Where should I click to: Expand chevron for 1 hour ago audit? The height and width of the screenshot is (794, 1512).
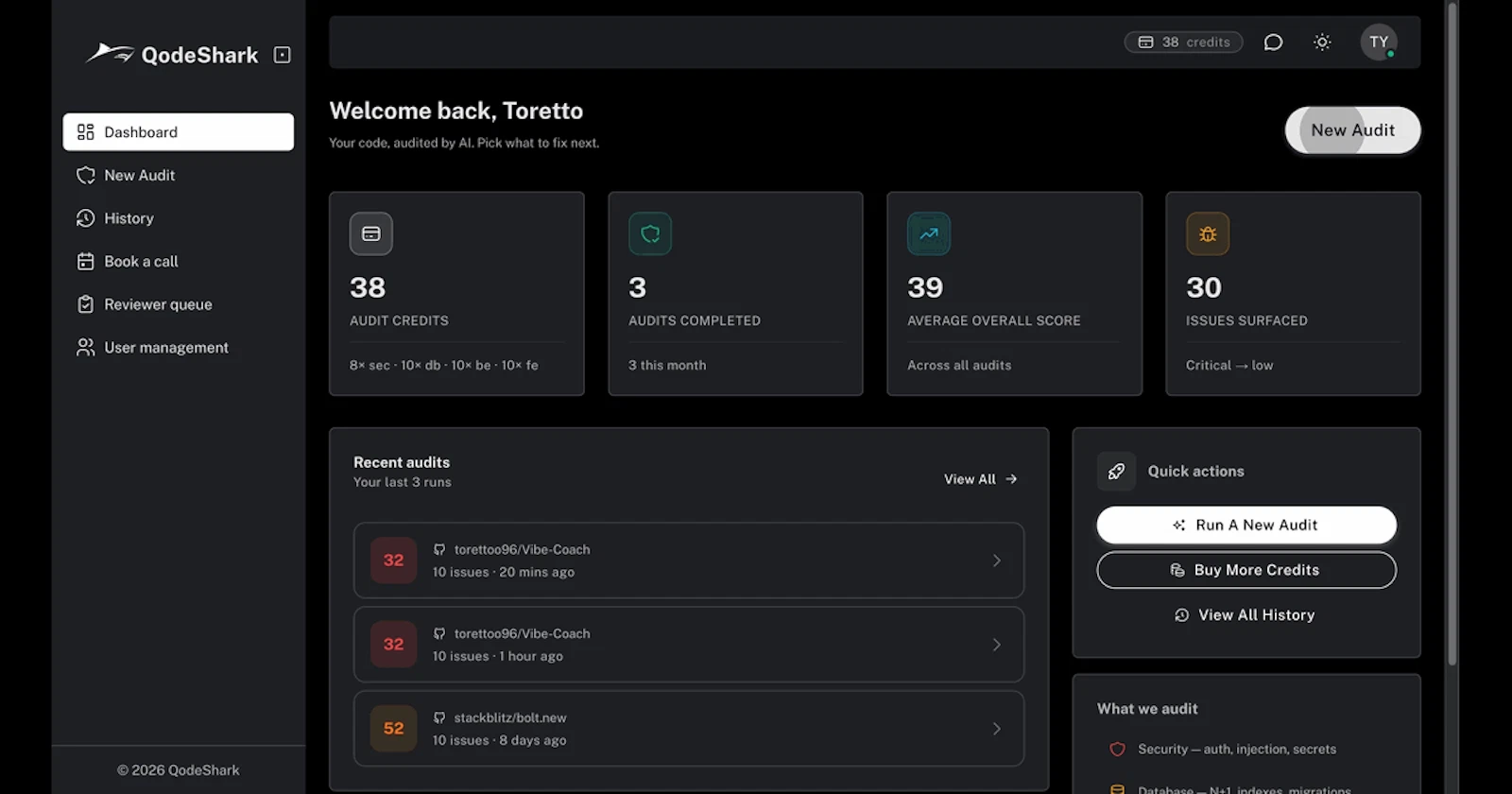click(x=996, y=645)
